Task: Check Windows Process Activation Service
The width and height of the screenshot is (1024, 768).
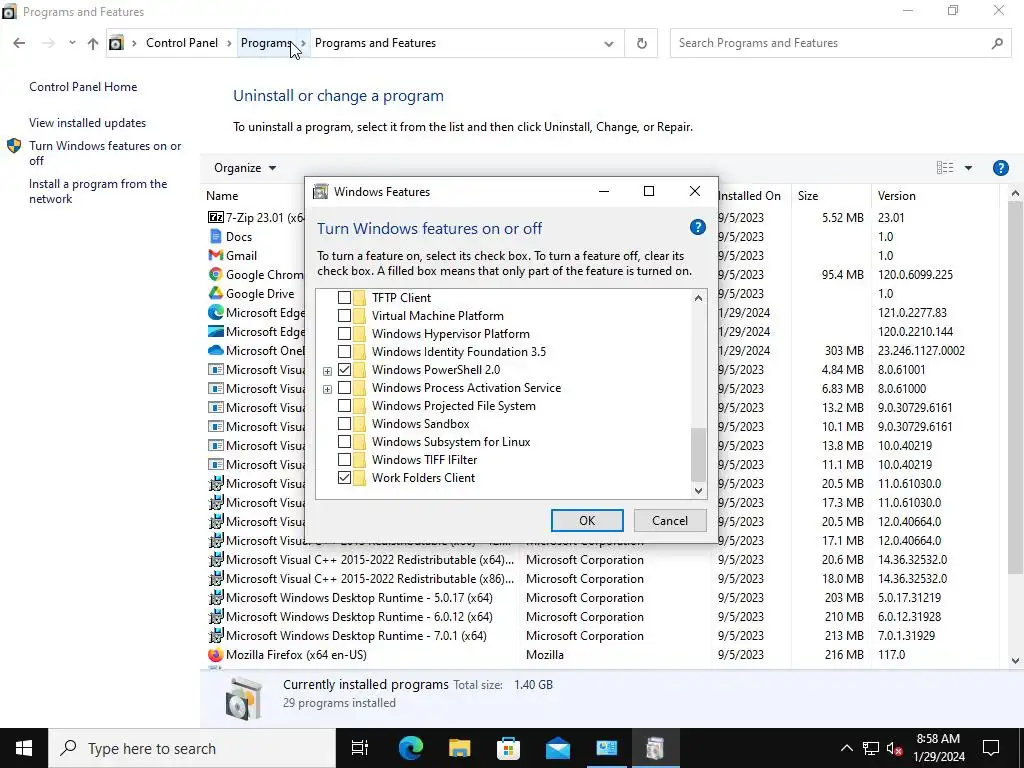Action: 344,388
